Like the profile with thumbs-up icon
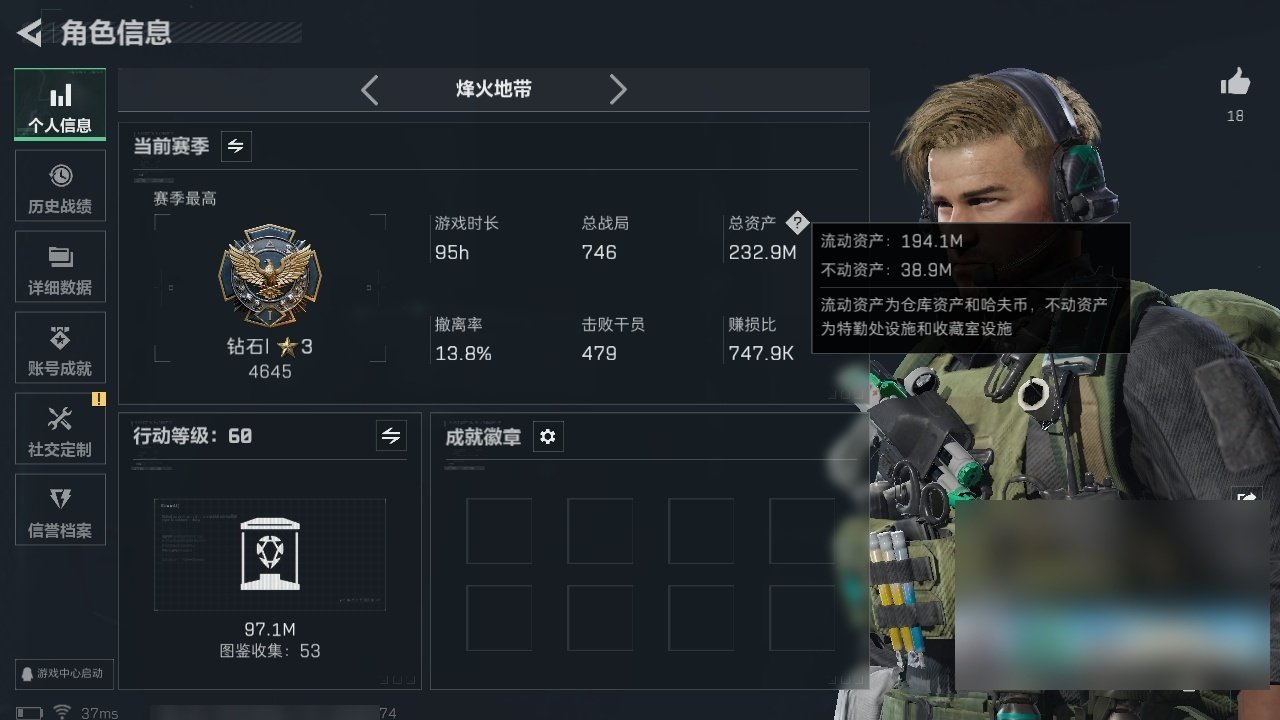 pos(1236,84)
